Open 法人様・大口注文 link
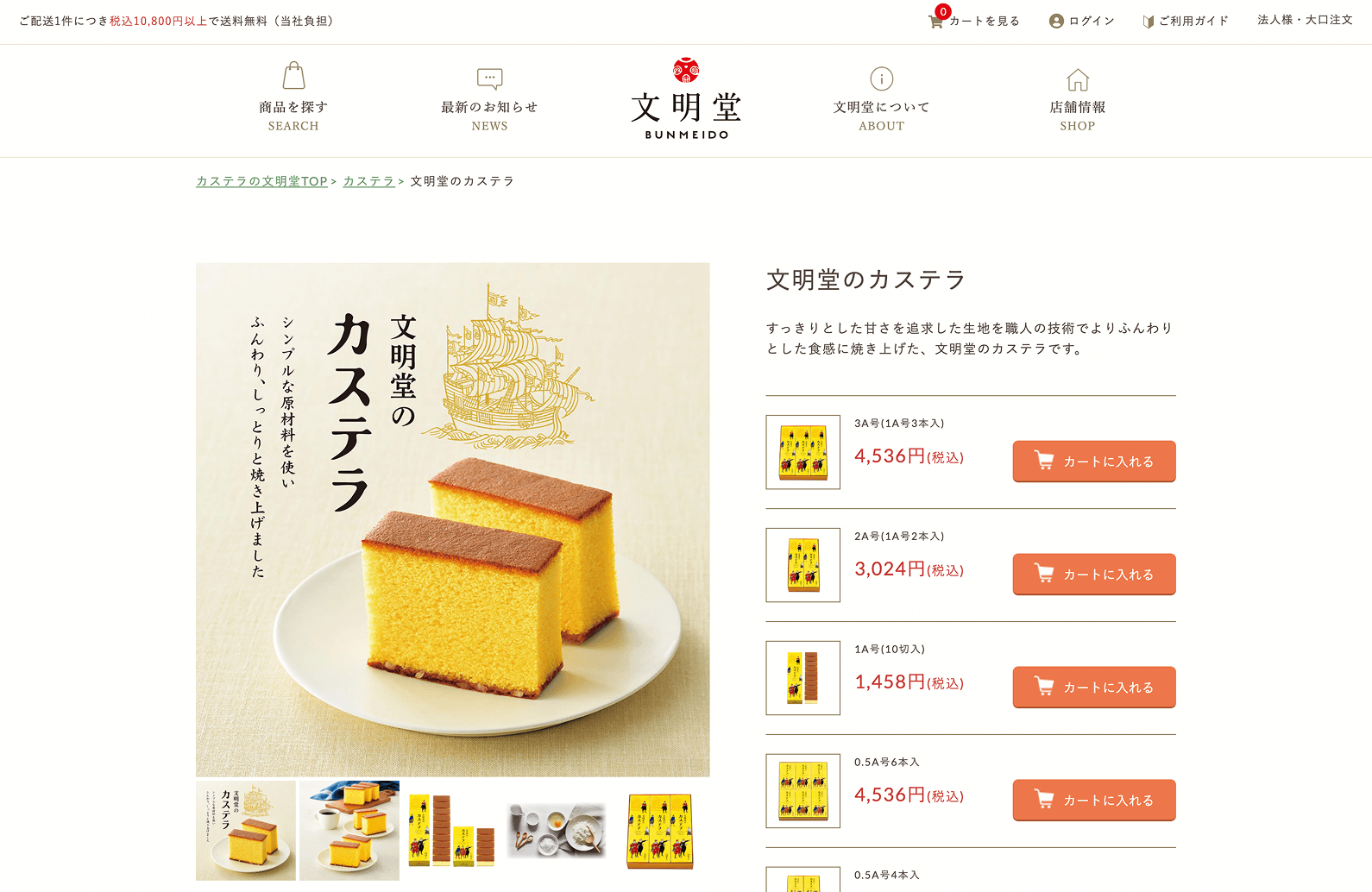1372x892 pixels. click(1305, 20)
